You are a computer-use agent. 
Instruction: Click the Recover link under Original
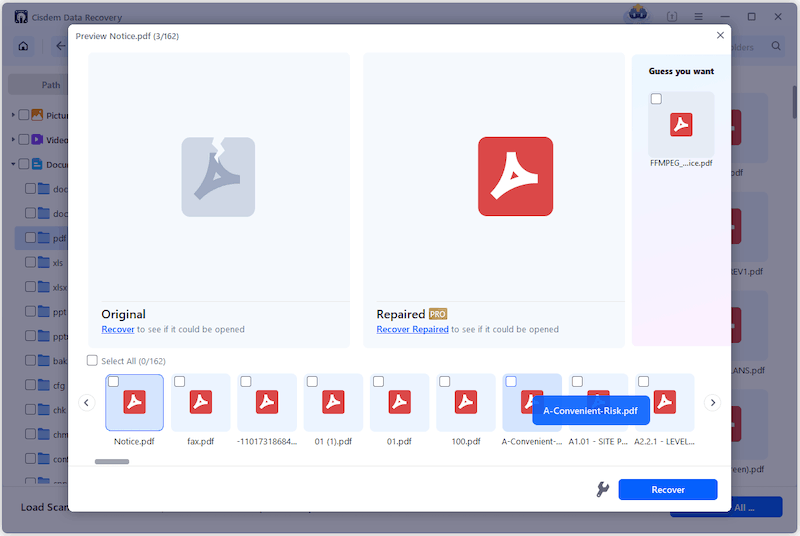(118, 329)
